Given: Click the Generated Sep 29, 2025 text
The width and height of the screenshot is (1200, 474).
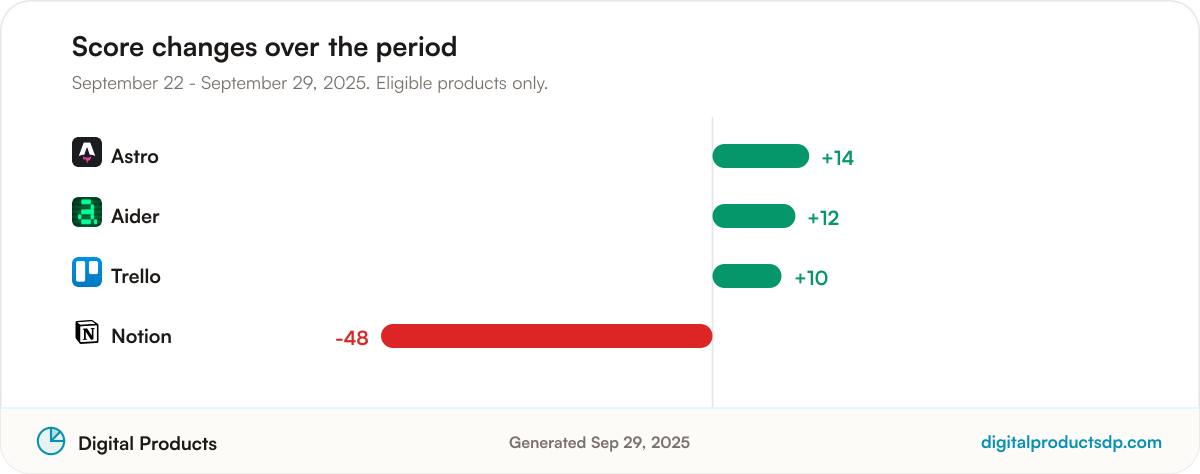Looking at the screenshot, I should (599, 442).
